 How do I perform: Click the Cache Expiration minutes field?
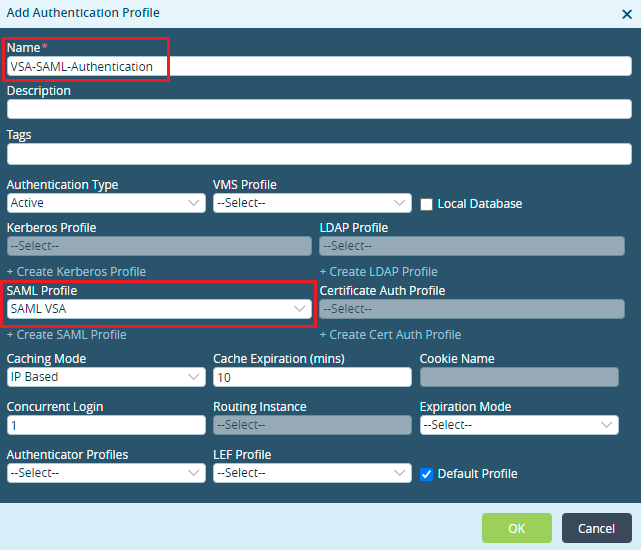click(312, 377)
